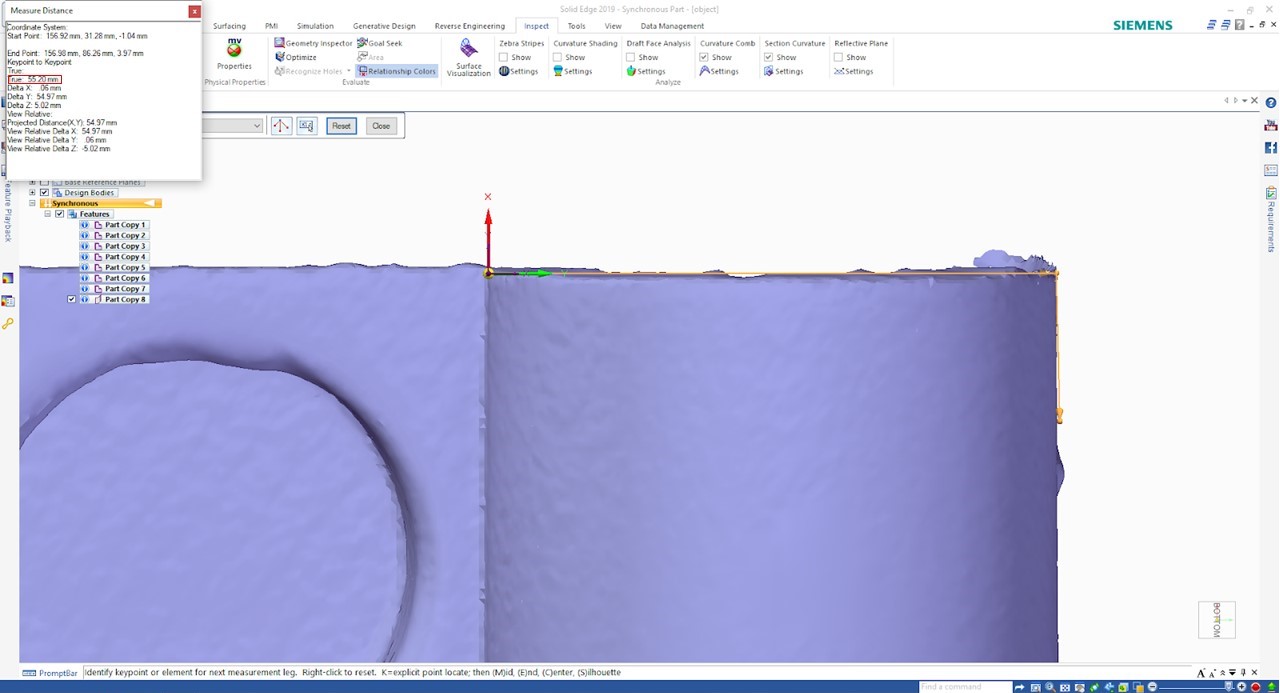Open the Requirements side tab label
The width and height of the screenshot is (1280, 693).
[1271, 227]
